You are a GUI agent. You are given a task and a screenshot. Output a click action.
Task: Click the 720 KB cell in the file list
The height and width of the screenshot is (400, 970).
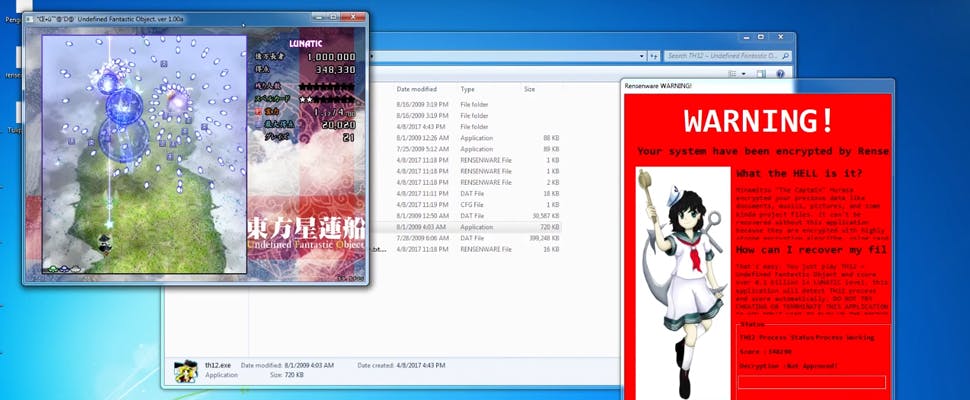(549, 227)
